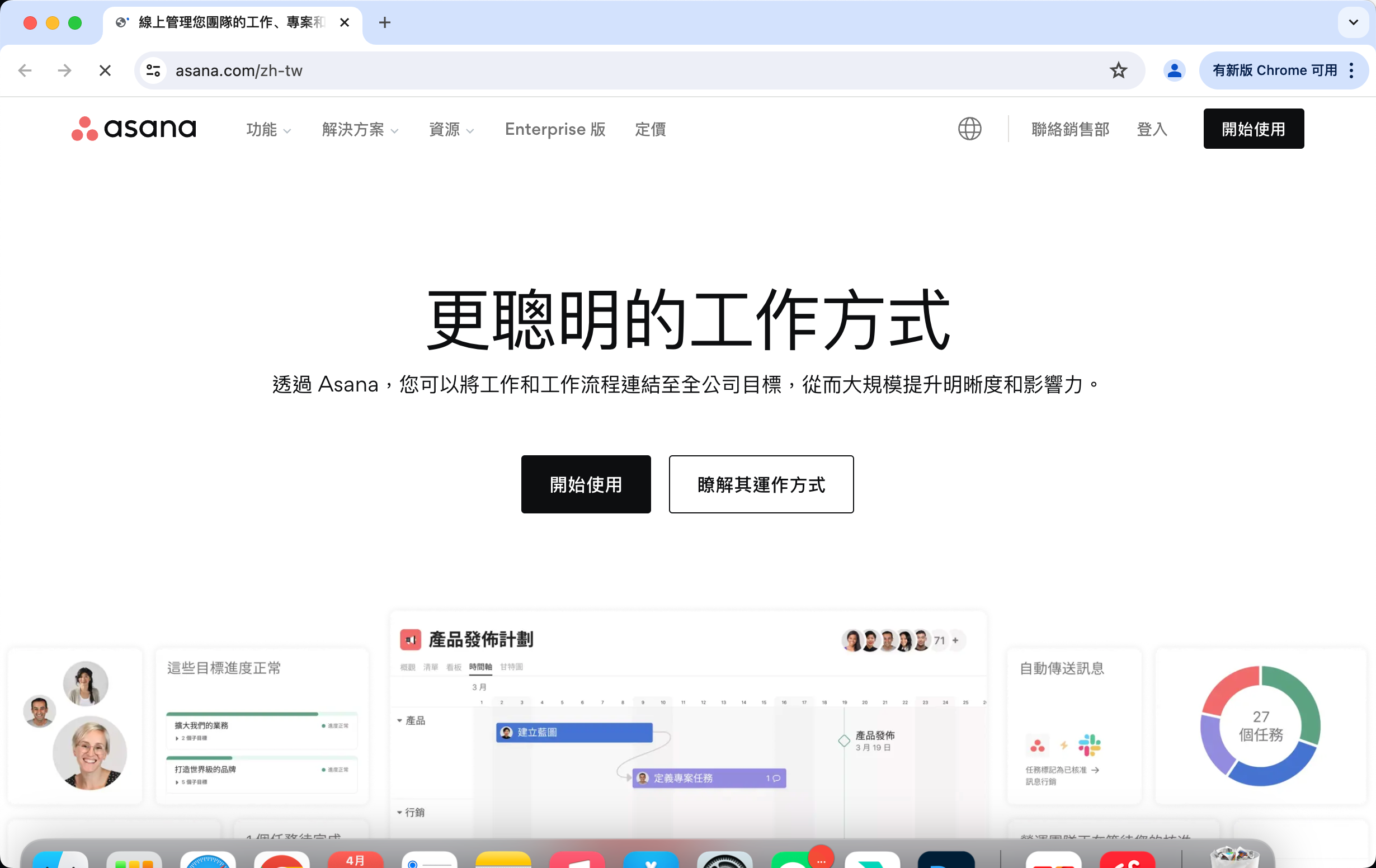The image size is (1376, 868).
Task: Click the plus button next to 71 members
Action: [955, 640]
